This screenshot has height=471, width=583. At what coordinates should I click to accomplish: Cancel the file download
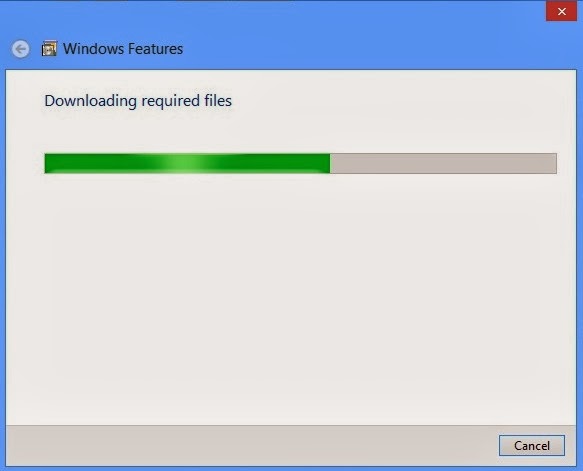coord(532,445)
